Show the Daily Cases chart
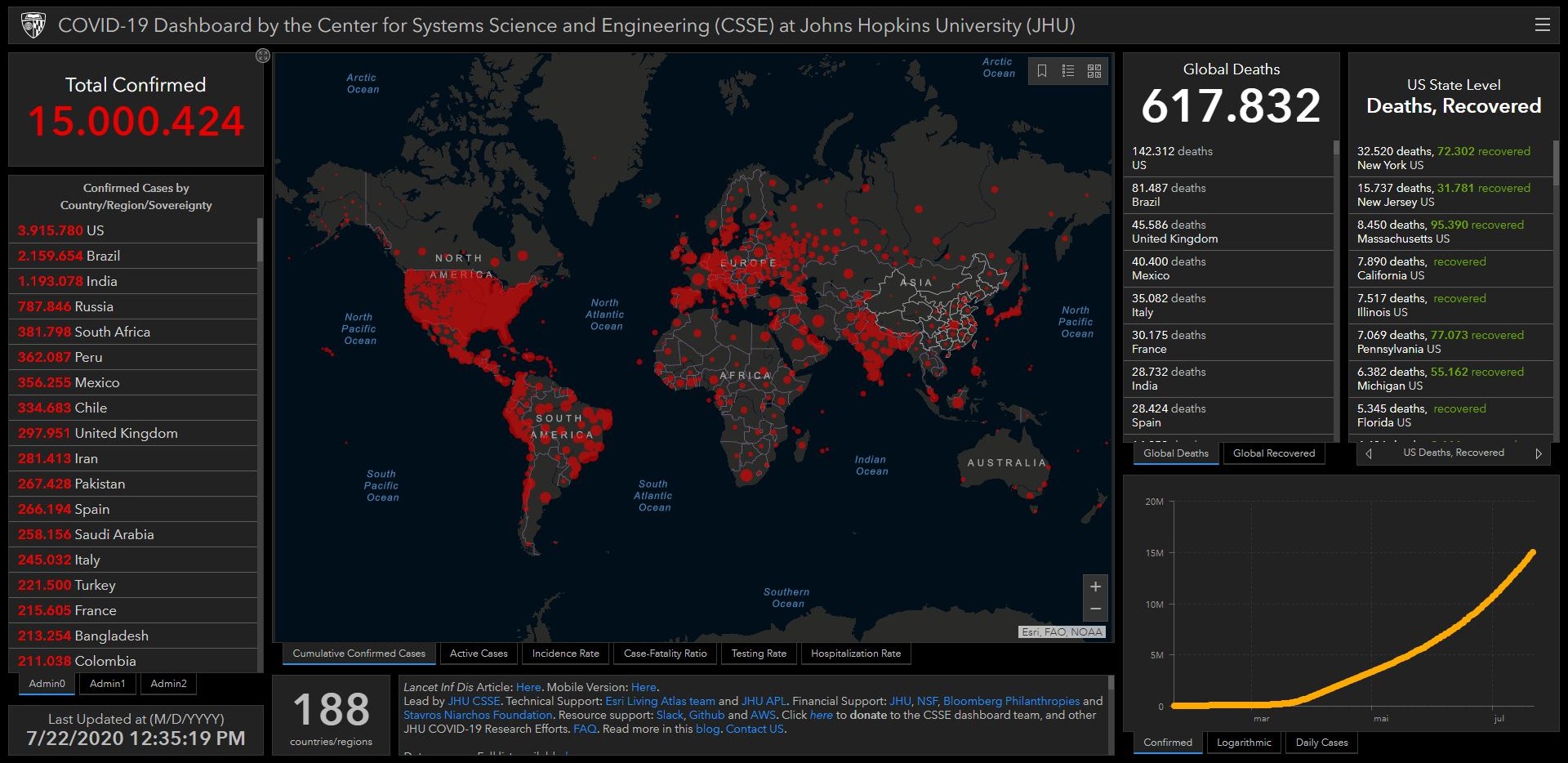This screenshot has height=763, width=1568. click(1321, 743)
